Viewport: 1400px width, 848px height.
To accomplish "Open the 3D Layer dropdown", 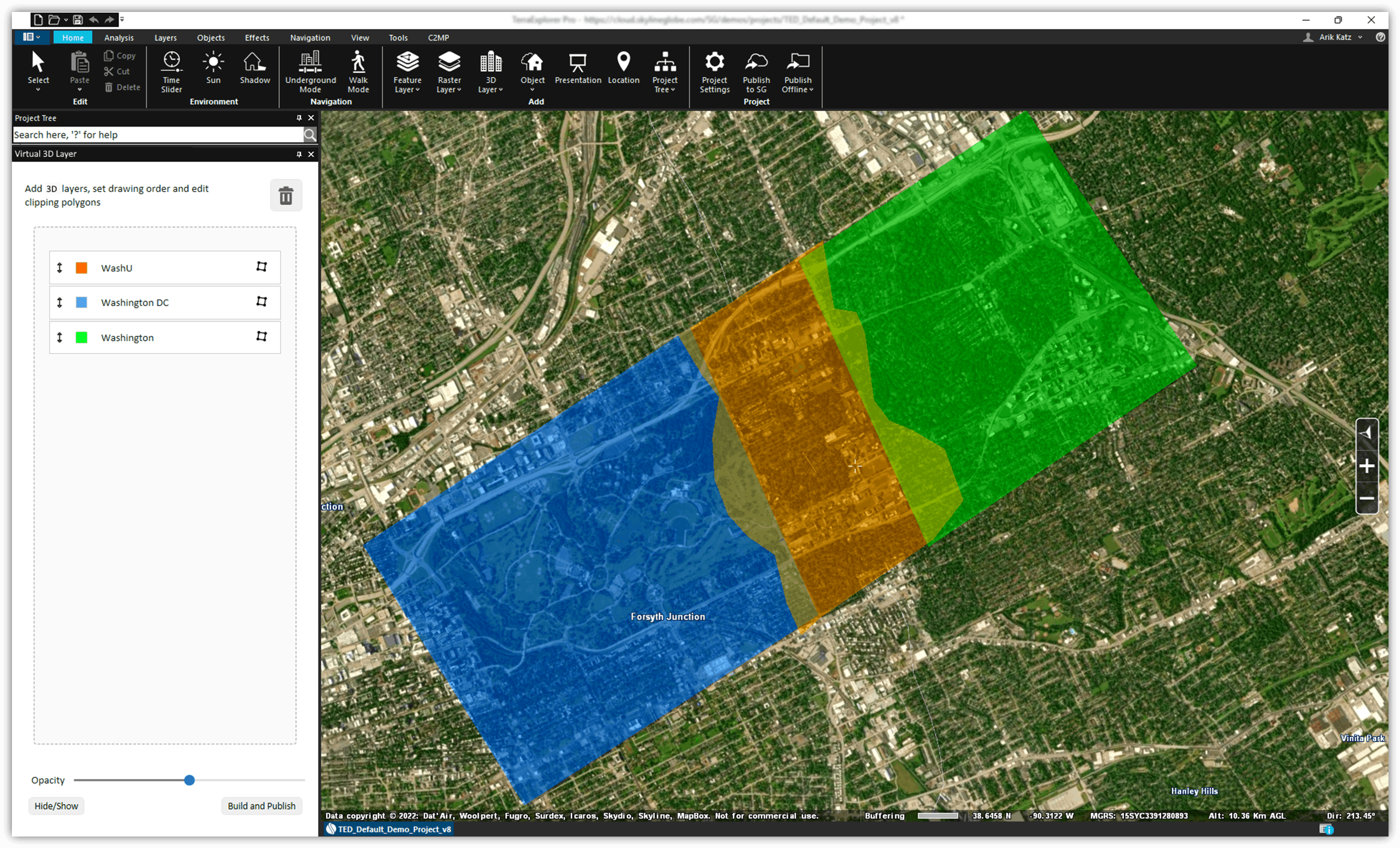I will pos(490,72).
